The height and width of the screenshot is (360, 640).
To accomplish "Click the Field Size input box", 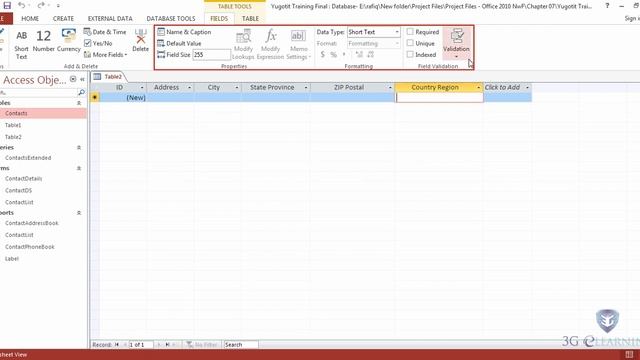I will click(x=211, y=55).
